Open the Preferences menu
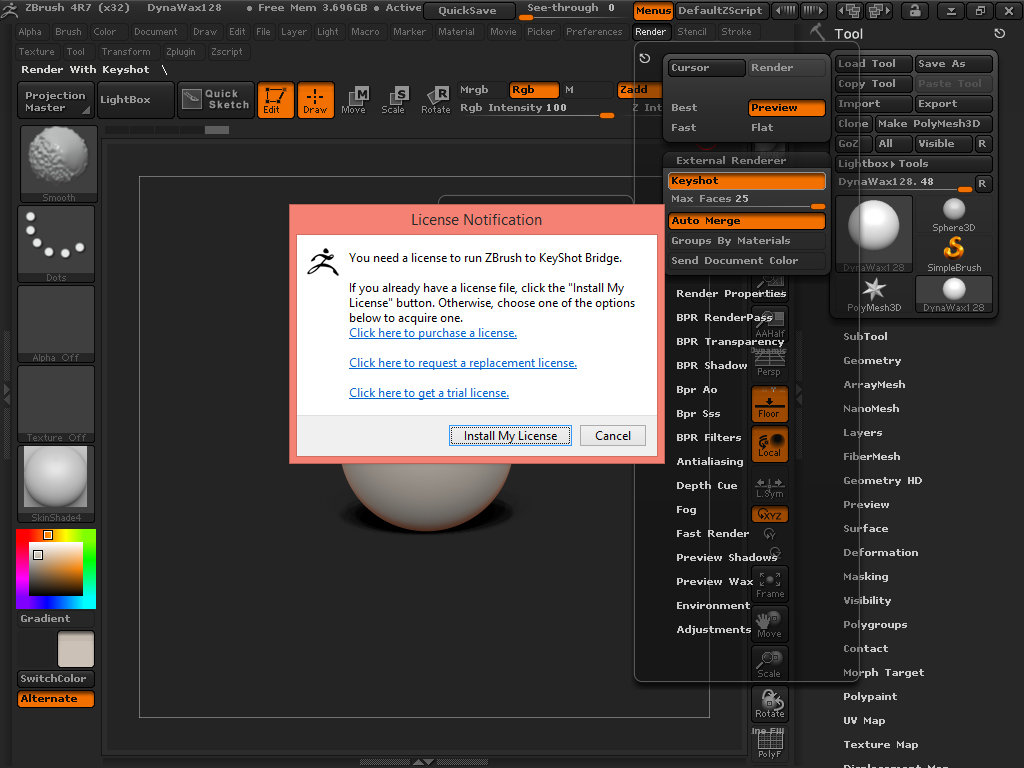Viewport: 1024px width, 768px height. pyautogui.click(x=594, y=32)
